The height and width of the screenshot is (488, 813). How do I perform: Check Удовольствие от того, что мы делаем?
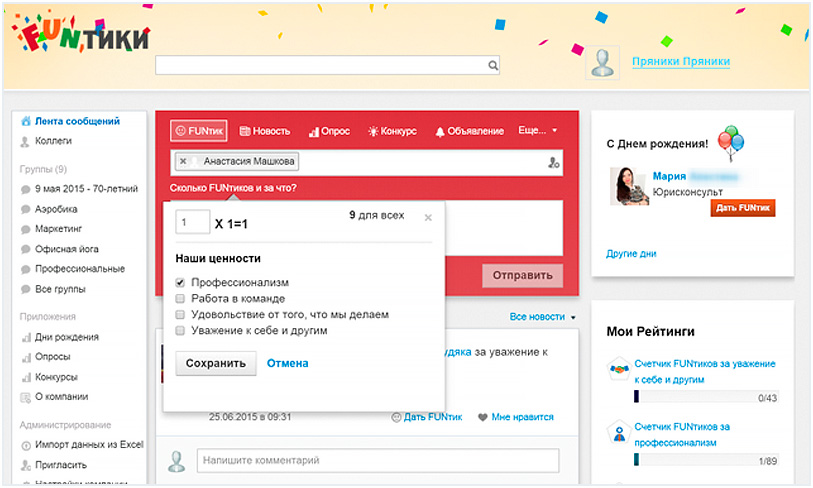coord(180,315)
